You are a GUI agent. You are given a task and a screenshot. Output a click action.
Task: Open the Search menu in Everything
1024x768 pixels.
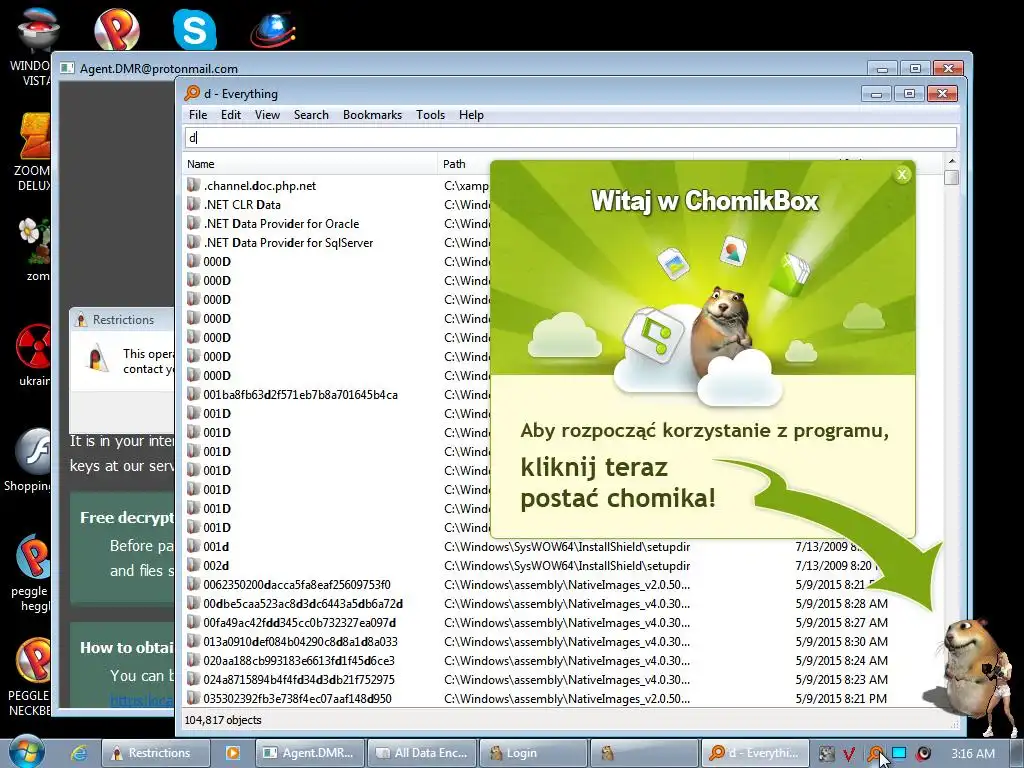(x=311, y=115)
